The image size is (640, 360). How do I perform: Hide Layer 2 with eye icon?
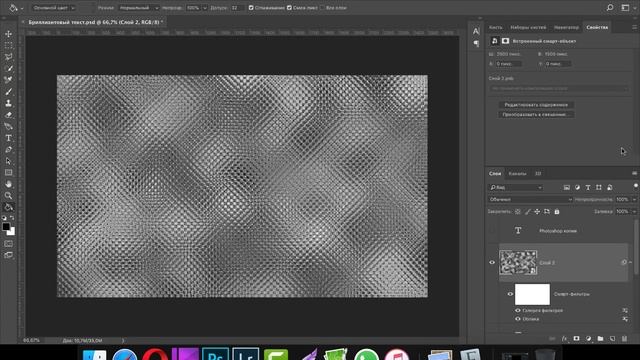pos(492,262)
